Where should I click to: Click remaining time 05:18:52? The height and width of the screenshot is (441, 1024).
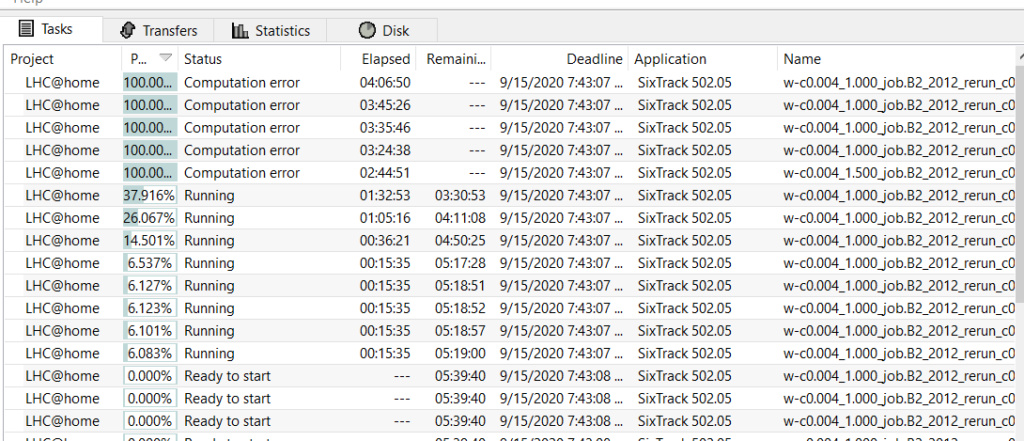tap(460, 308)
